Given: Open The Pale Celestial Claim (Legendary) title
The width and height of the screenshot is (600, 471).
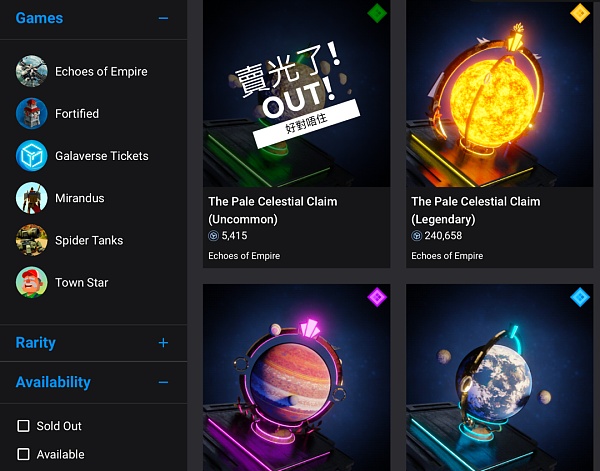Looking at the screenshot, I should (x=476, y=210).
